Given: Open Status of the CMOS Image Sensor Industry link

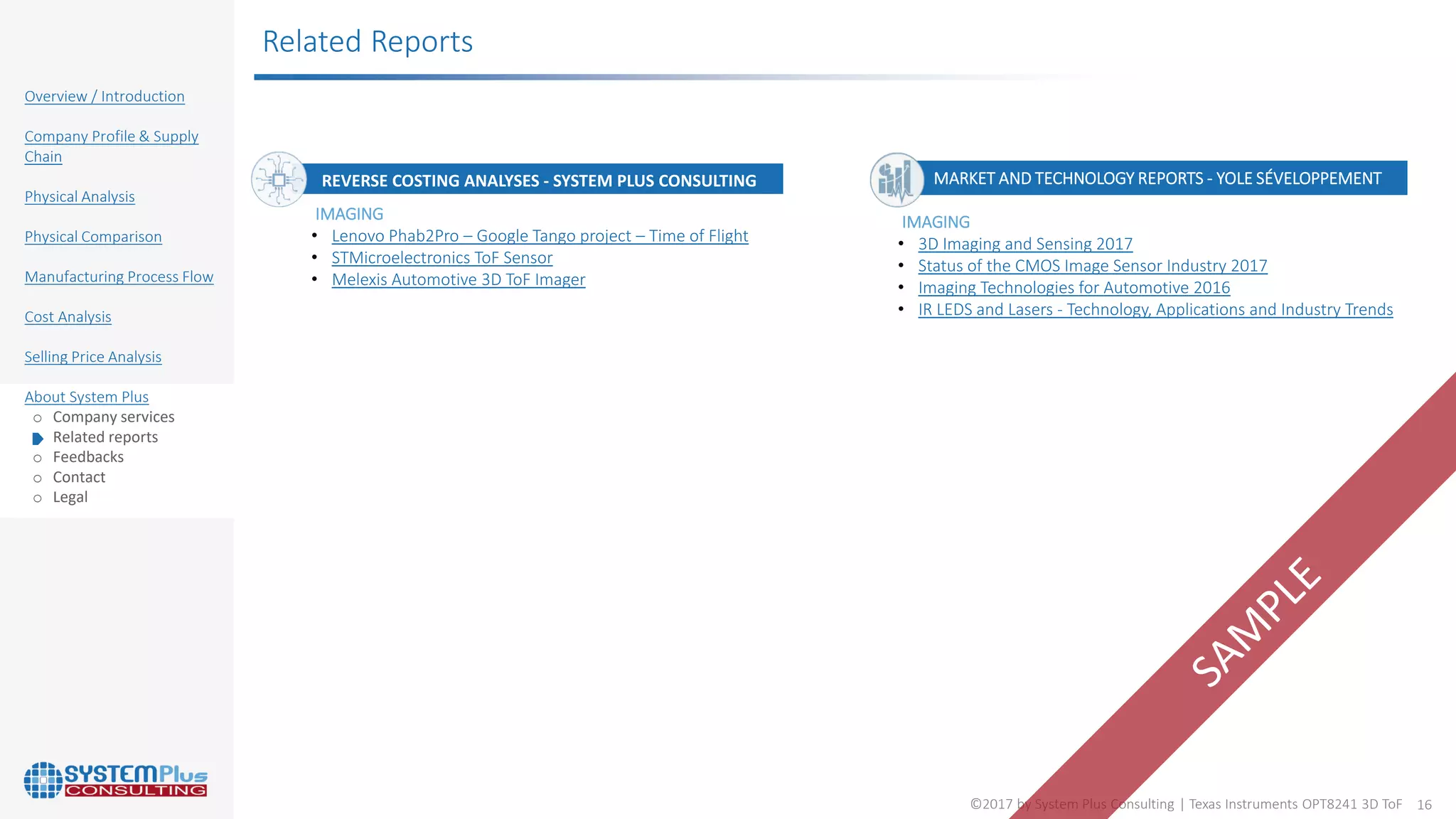Looking at the screenshot, I should click(x=1092, y=266).
